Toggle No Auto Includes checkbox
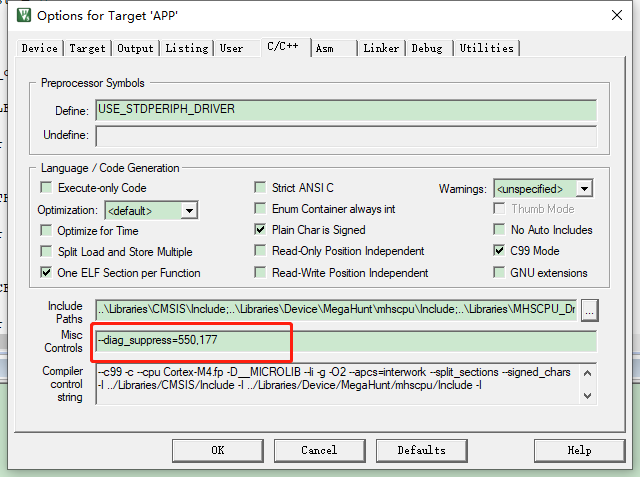The height and width of the screenshot is (477, 640). point(499,229)
